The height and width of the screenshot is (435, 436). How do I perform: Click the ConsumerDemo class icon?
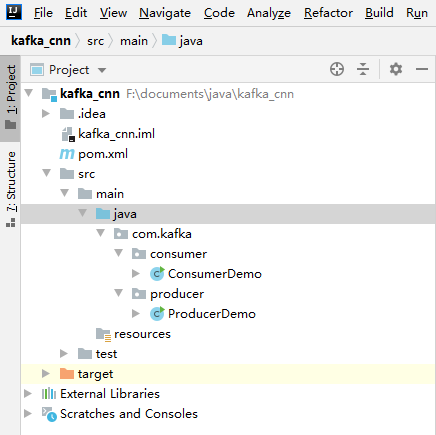157,274
